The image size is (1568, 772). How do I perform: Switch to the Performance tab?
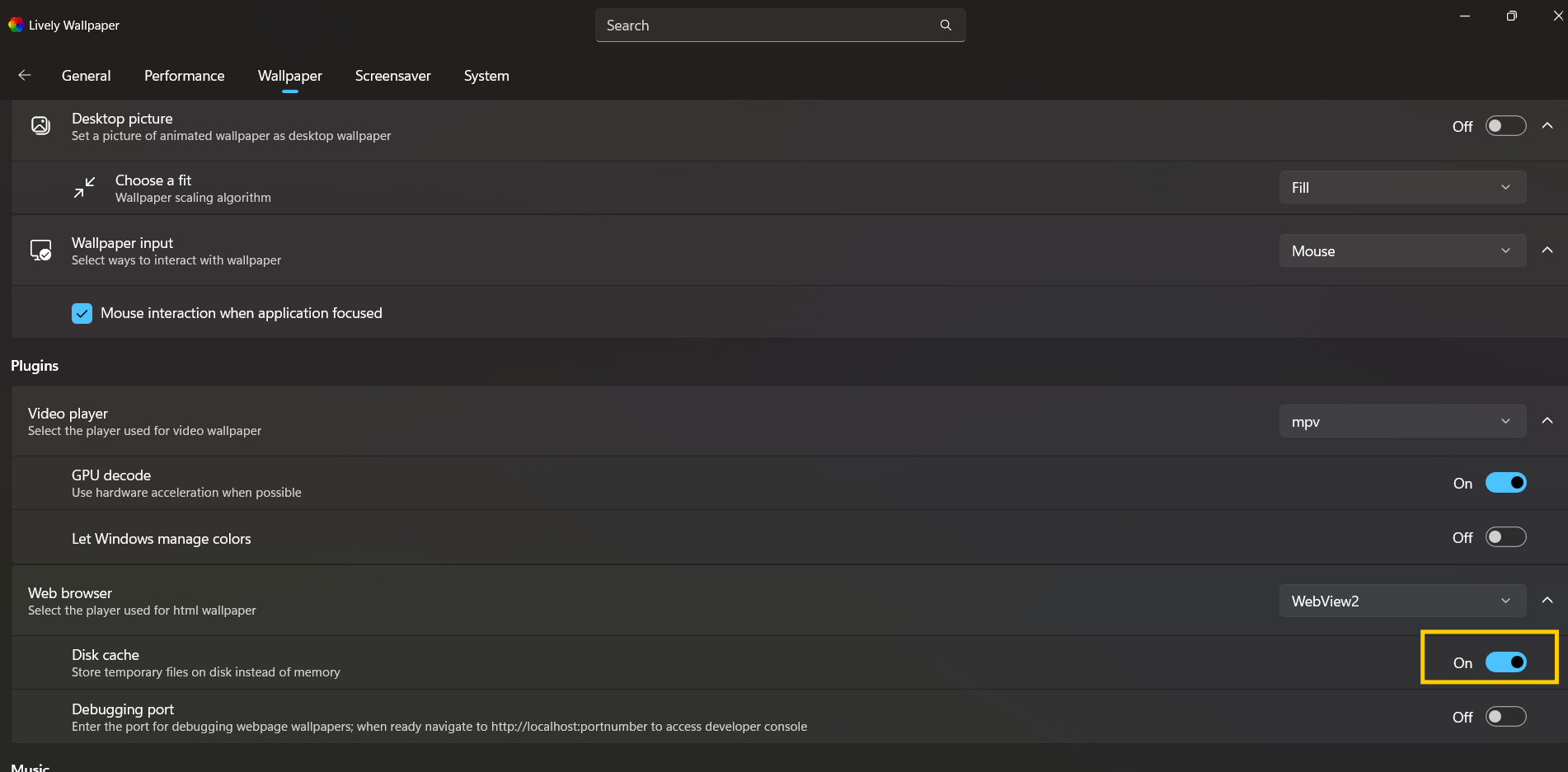coord(184,76)
